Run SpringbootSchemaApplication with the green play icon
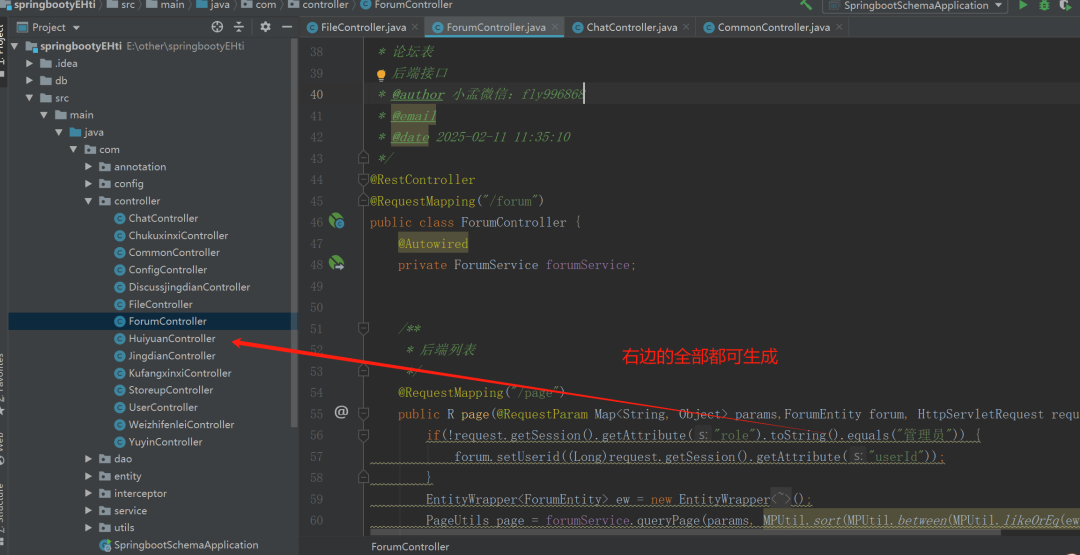 pyautogui.click(x=1024, y=6)
